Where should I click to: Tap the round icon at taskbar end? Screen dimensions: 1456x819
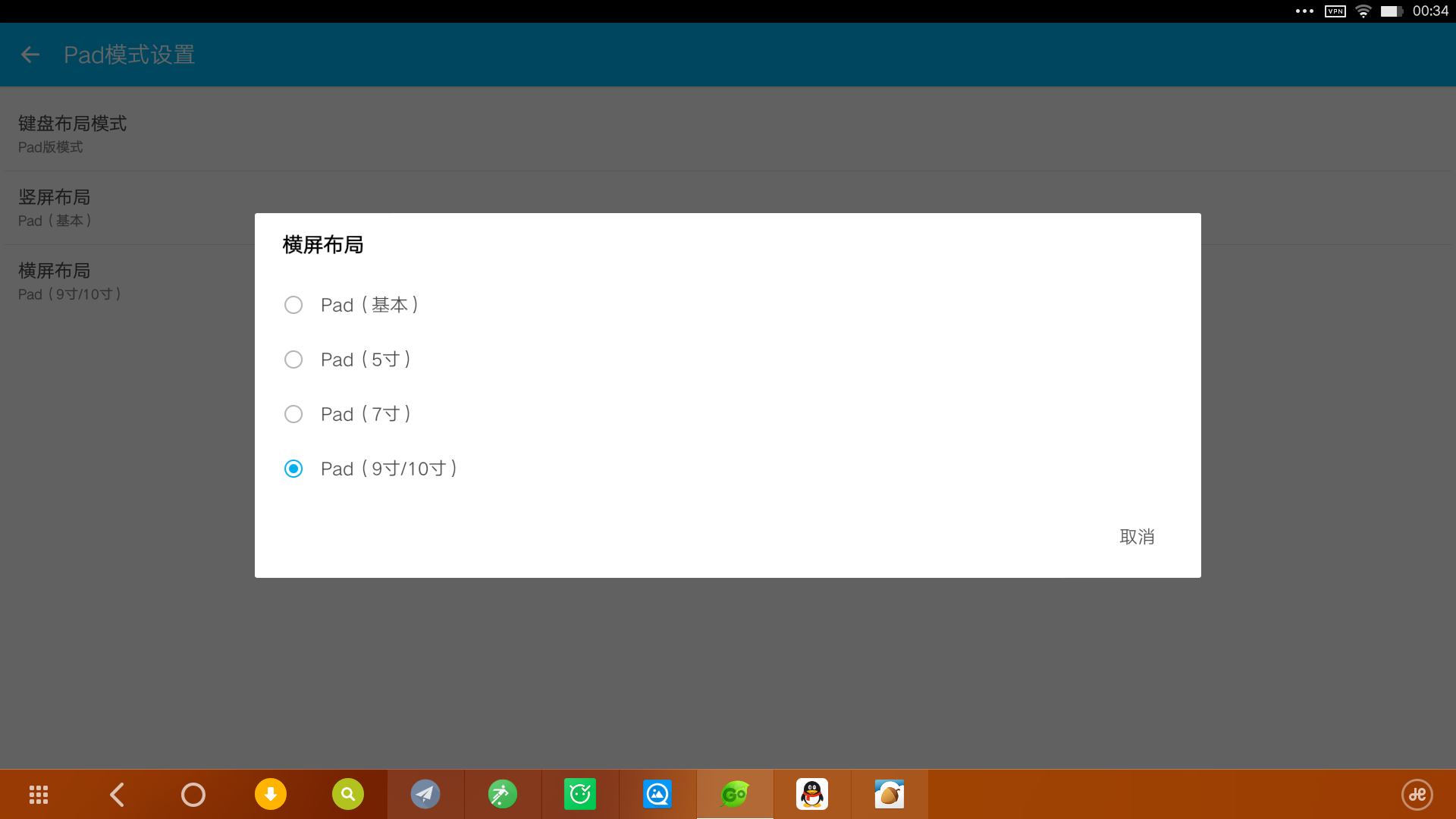pos(1417,795)
